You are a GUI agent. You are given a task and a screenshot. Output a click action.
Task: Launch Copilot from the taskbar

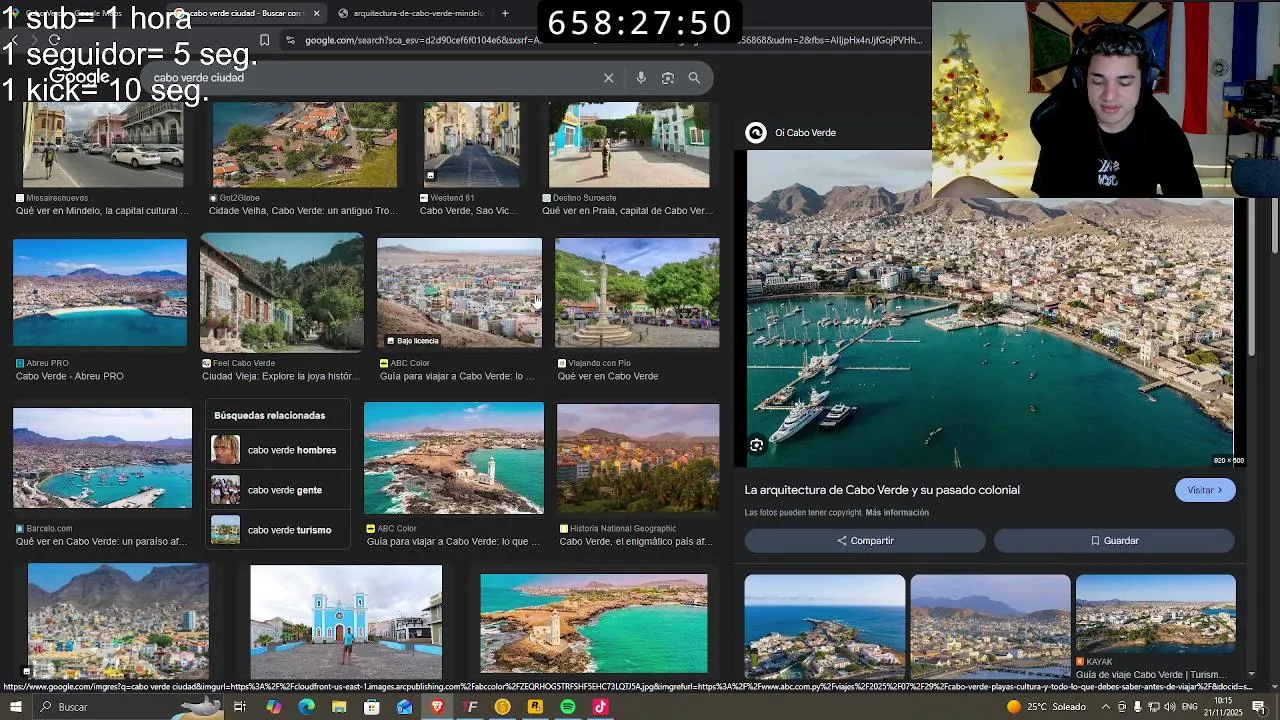coord(274,707)
